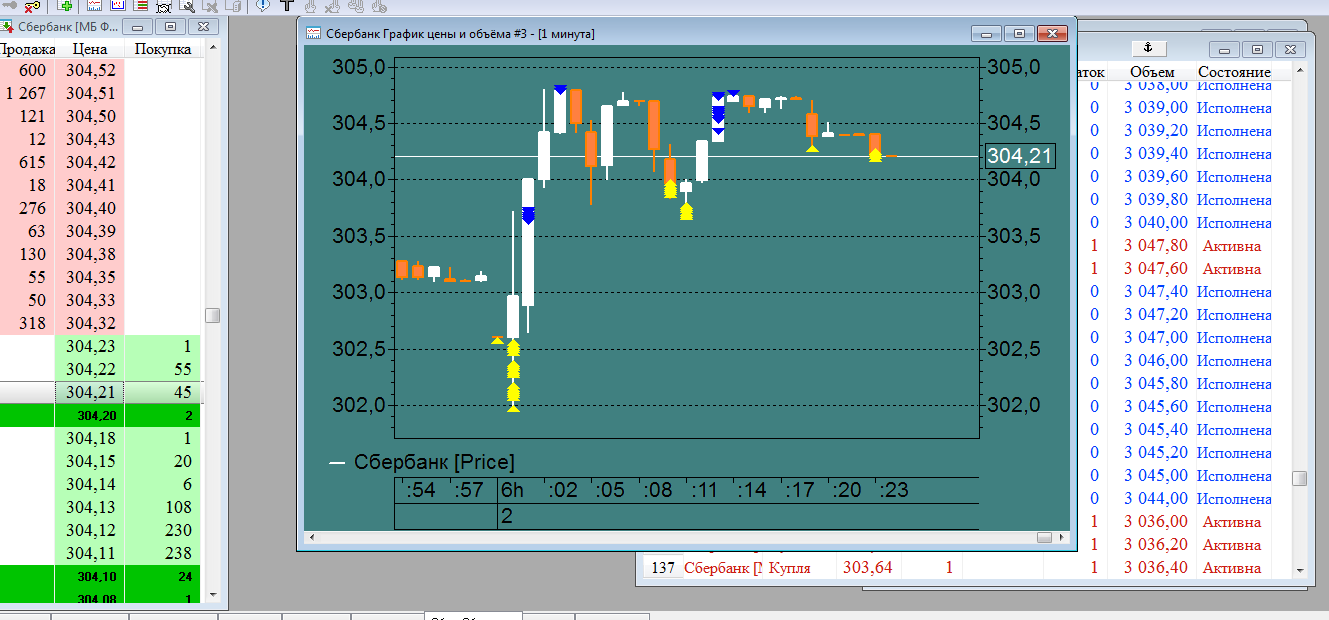Click ask price 304,43

pos(91,139)
